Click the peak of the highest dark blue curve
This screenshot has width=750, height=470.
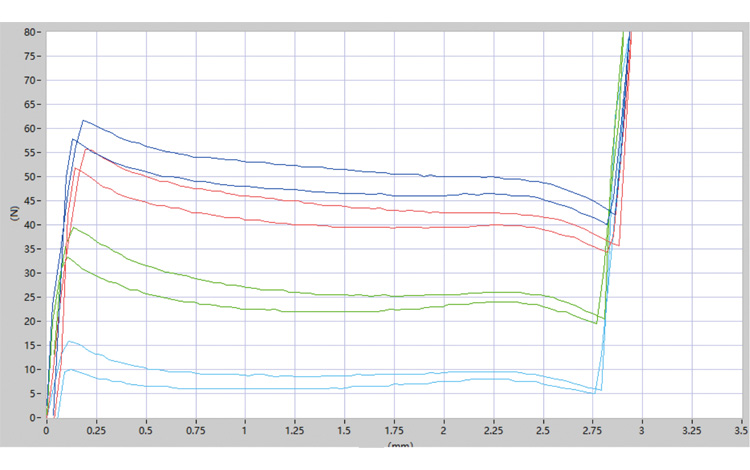pos(83,121)
